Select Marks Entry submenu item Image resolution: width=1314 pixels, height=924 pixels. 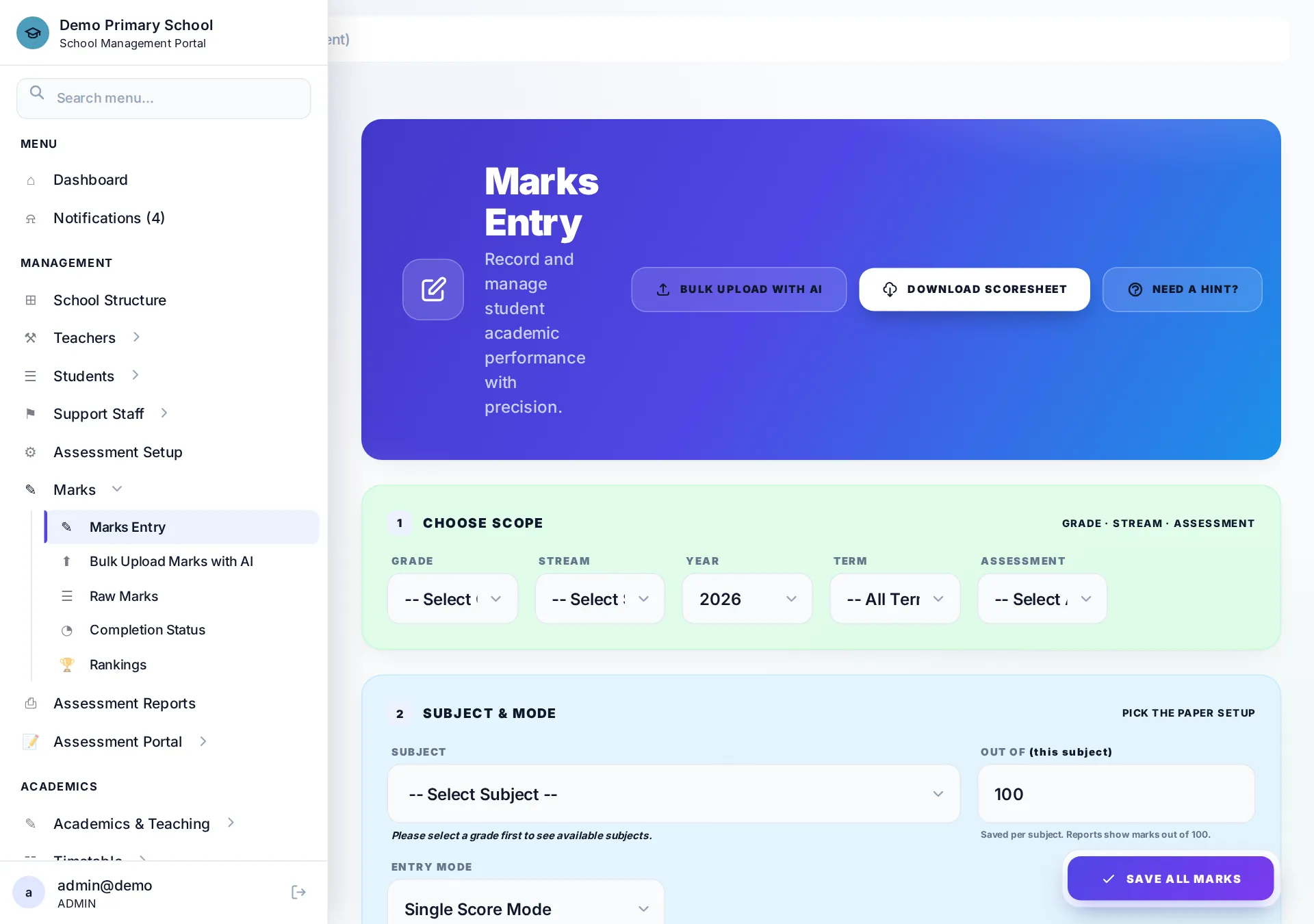[182, 527]
